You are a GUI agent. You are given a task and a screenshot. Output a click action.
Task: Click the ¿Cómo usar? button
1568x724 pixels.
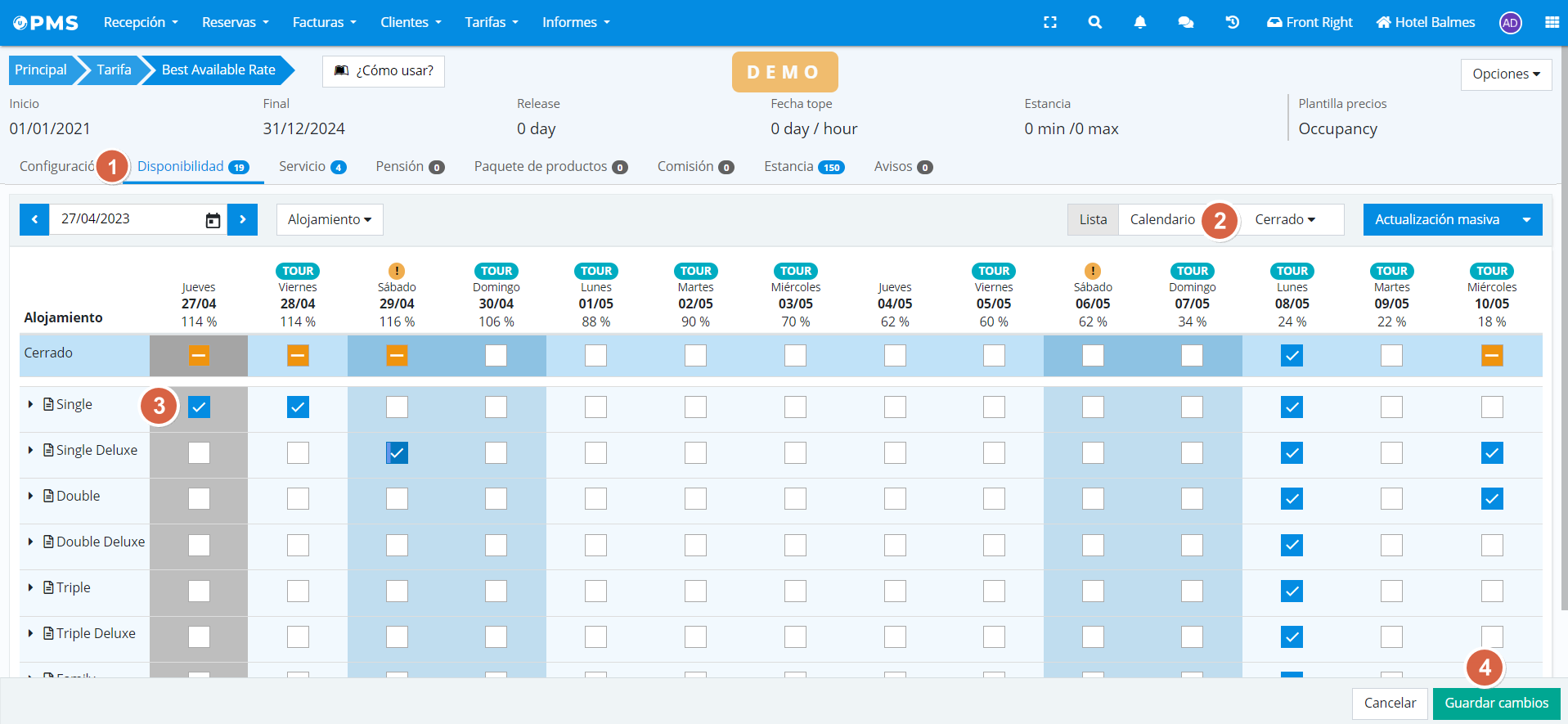point(384,71)
